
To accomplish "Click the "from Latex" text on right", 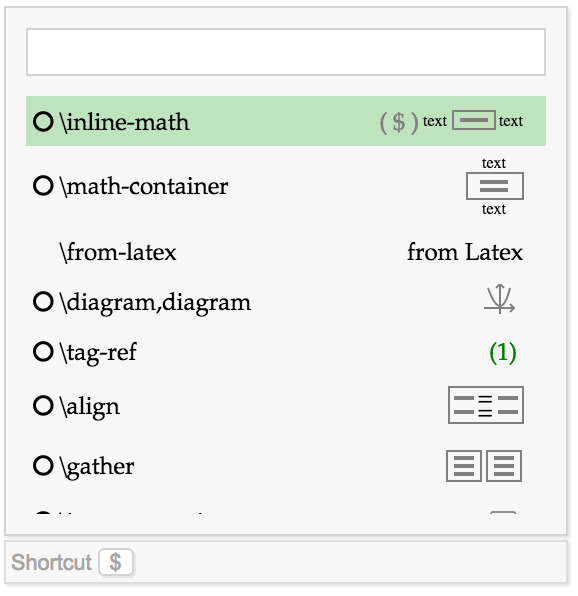I will pyautogui.click(x=465, y=252).
